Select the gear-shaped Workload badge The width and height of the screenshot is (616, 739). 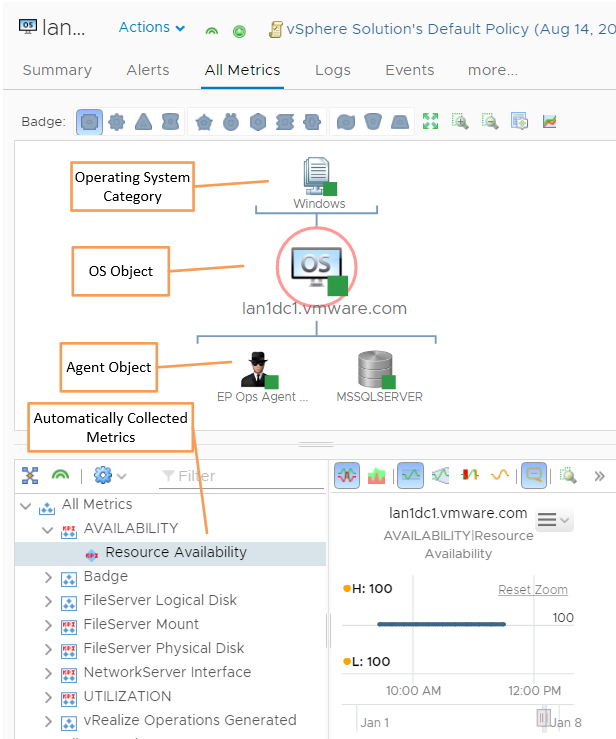pos(116,122)
